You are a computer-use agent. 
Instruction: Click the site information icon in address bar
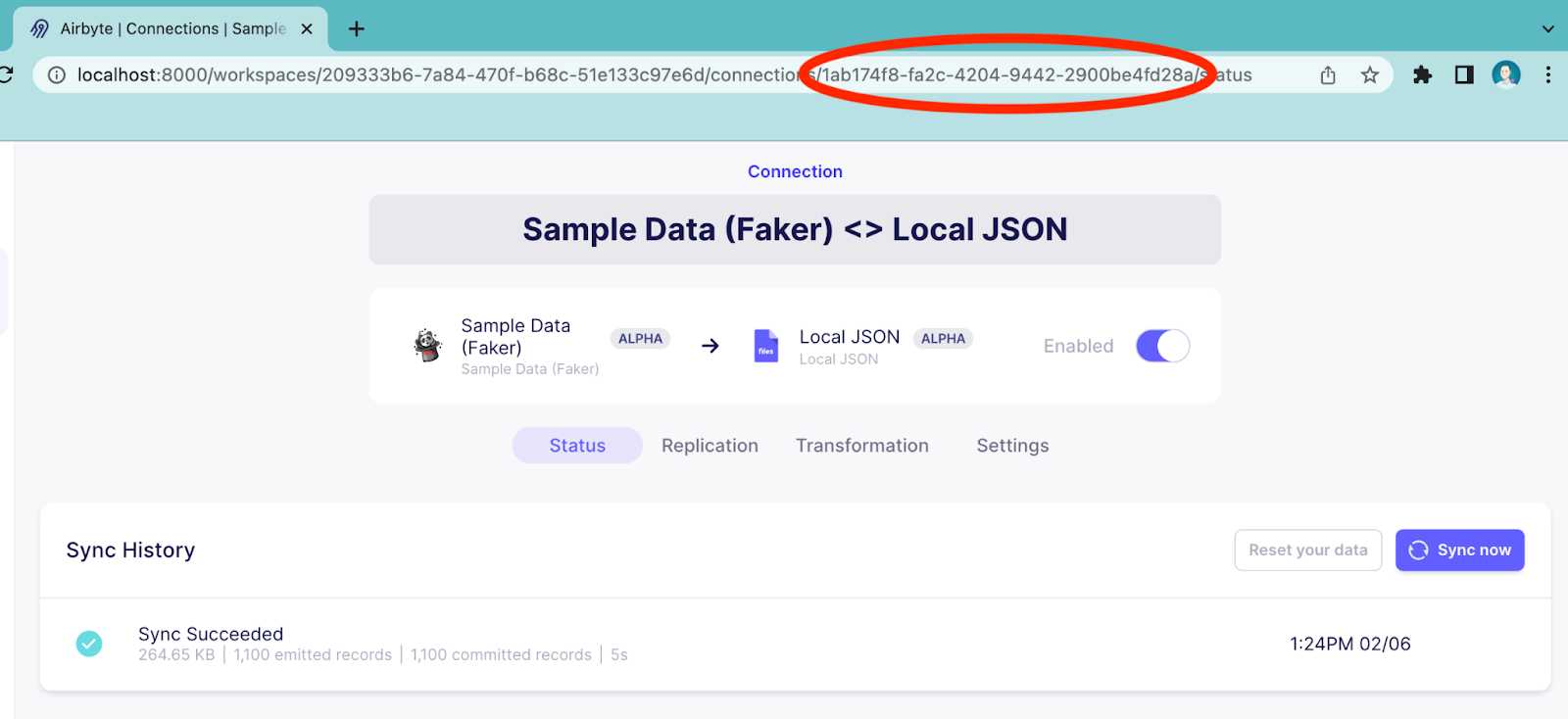(x=57, y=74)
